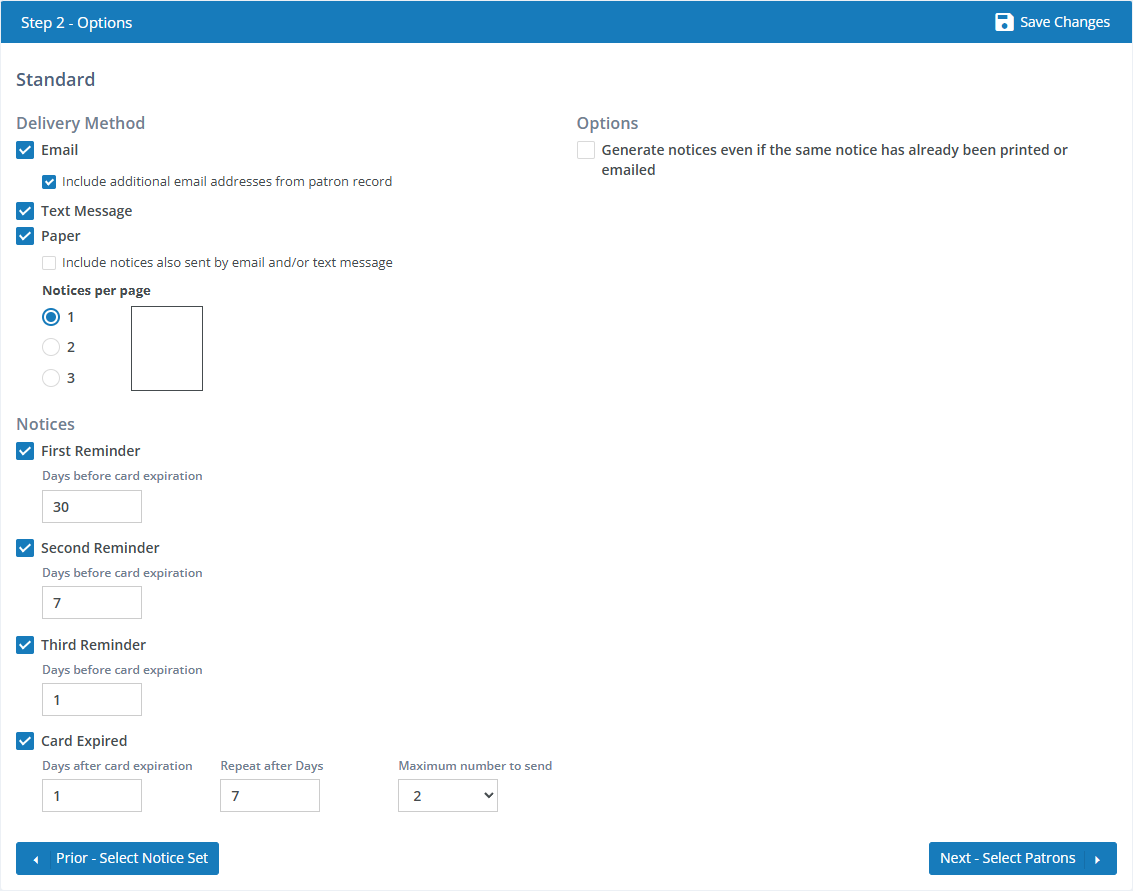Click the Standard notice set heading
Viewport: 1133px width, 891px height.
[56, 79]
